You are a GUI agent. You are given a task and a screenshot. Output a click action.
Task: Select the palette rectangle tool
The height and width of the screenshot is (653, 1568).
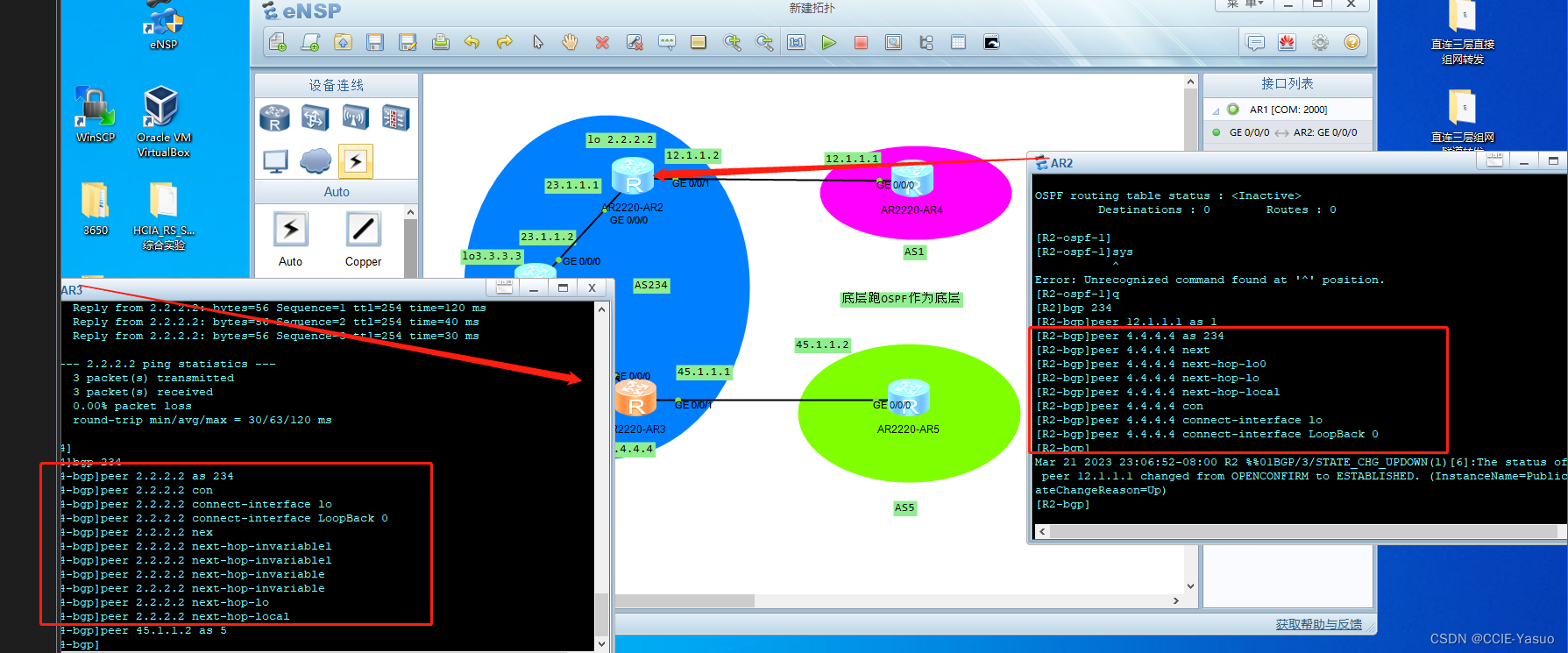pyautogui.click(x=699, y=42)
